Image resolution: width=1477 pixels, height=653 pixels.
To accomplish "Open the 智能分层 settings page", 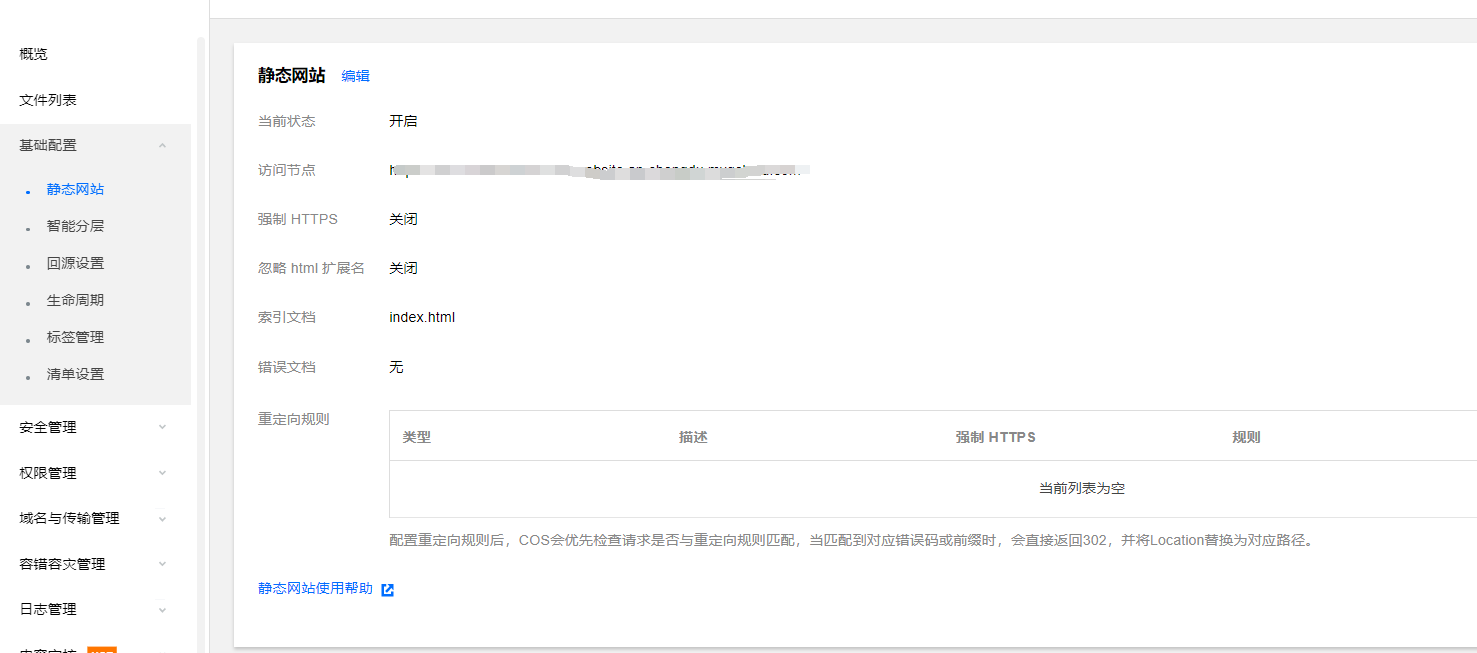I will tap(75, 227).
